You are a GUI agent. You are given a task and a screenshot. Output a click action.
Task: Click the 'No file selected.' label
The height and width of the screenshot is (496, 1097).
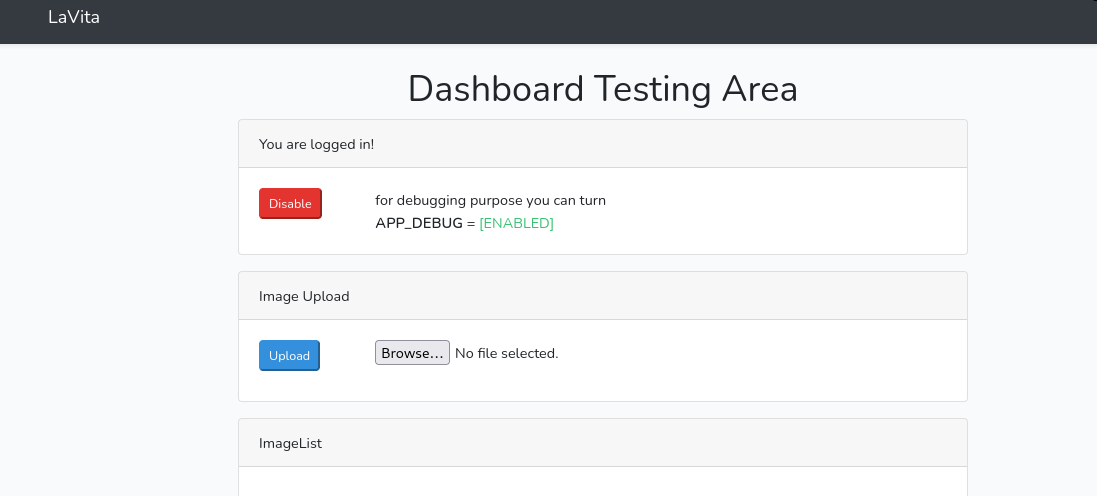(506, 353)
